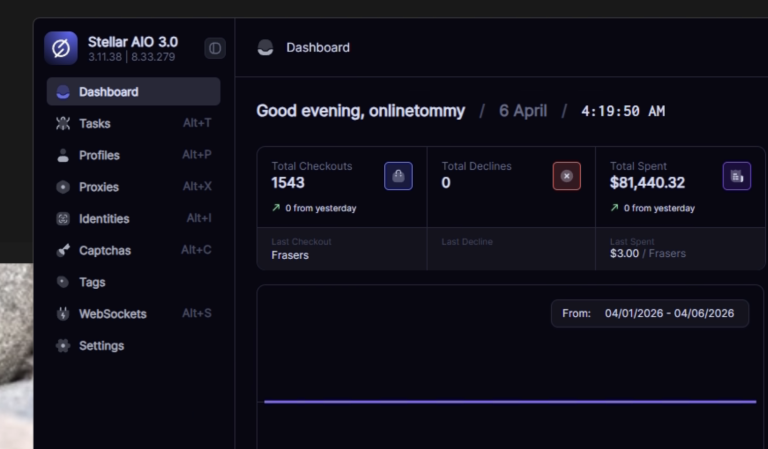
Task: Click the 4:19:50 AM clock
Action: pyautogui.click(x=623, y=111)
